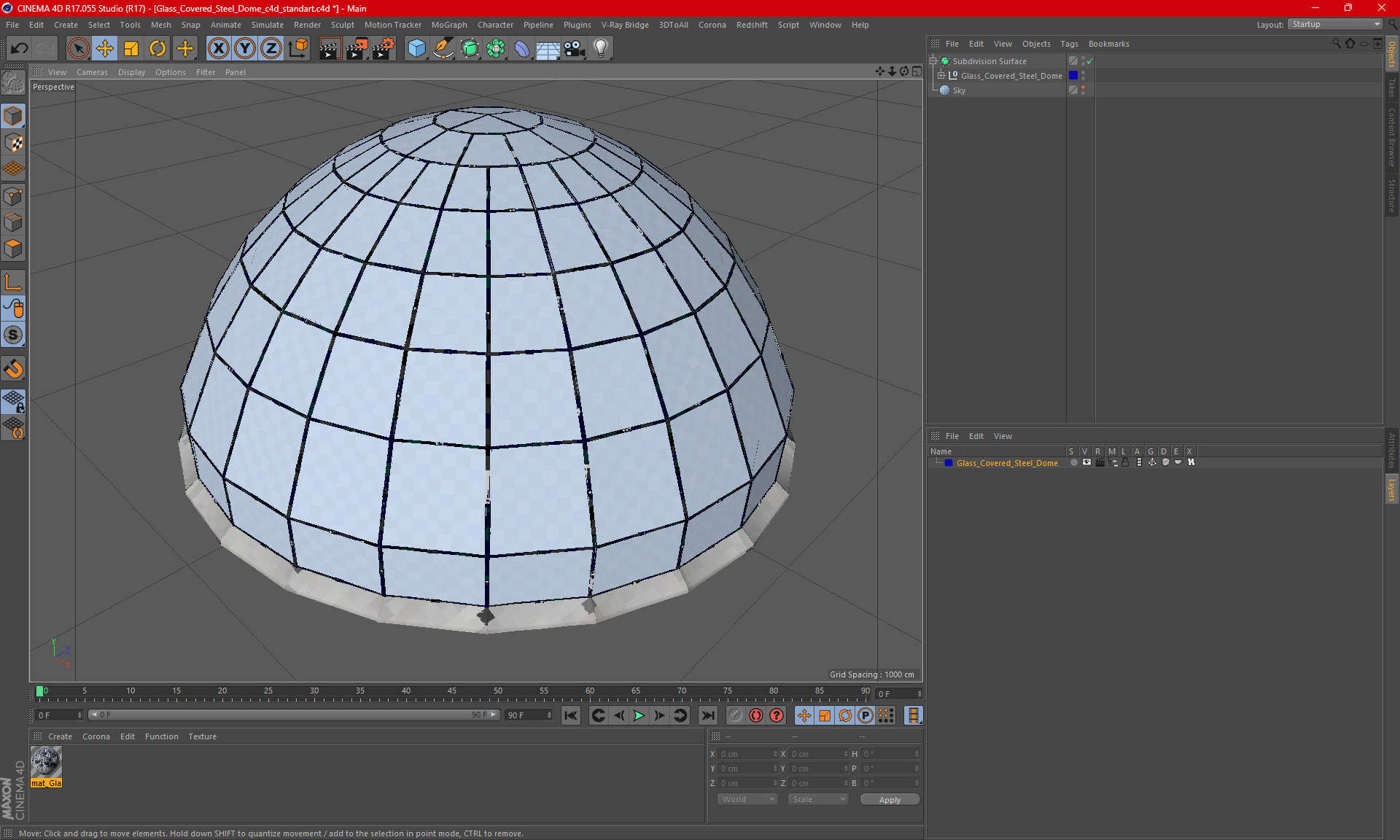Open material manager Create menu

coord(60,736)
